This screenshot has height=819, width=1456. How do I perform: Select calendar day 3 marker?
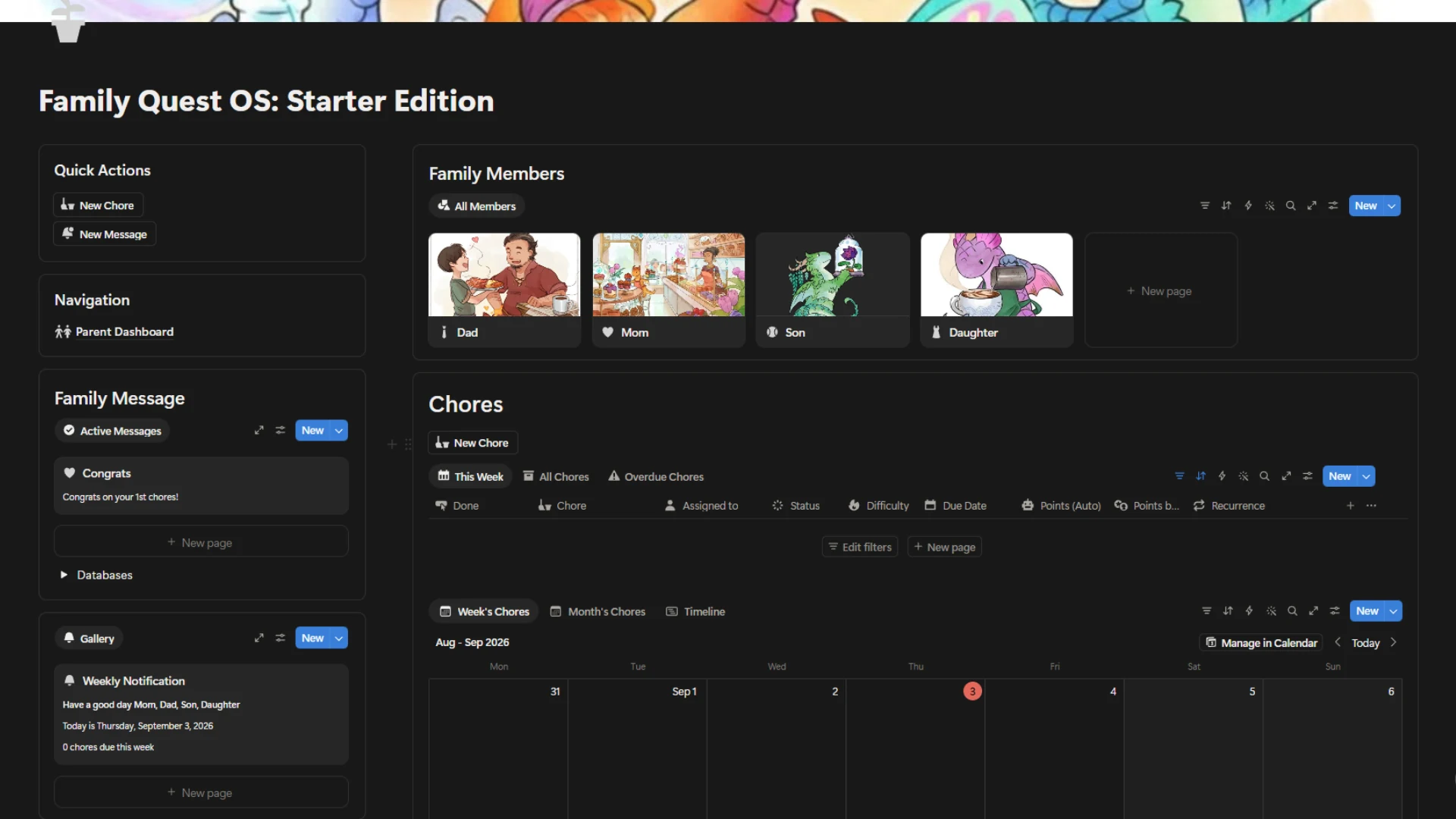(972, 691)
